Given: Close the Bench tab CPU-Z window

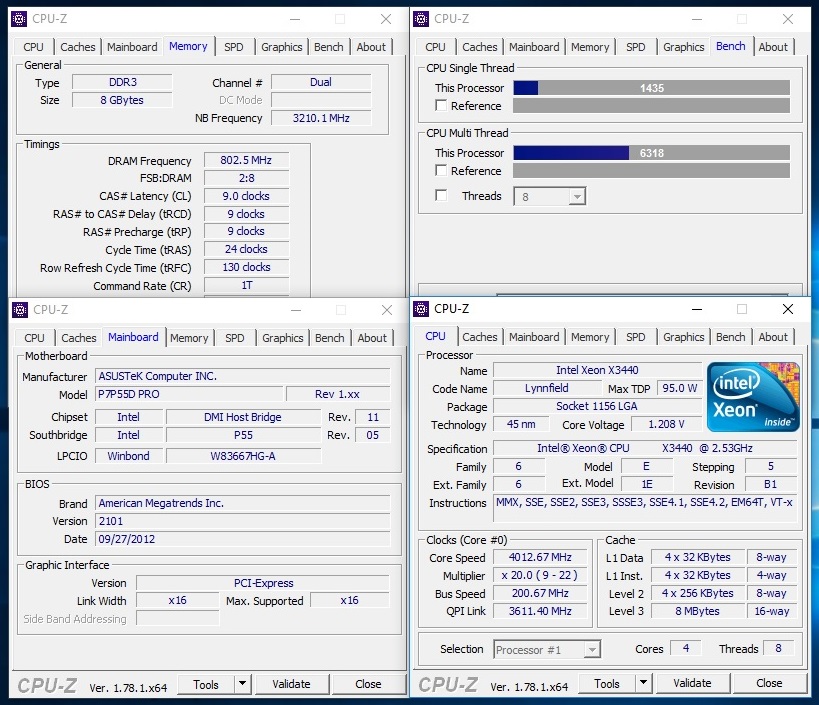Looking at the screenshot, I should point(788,19).
